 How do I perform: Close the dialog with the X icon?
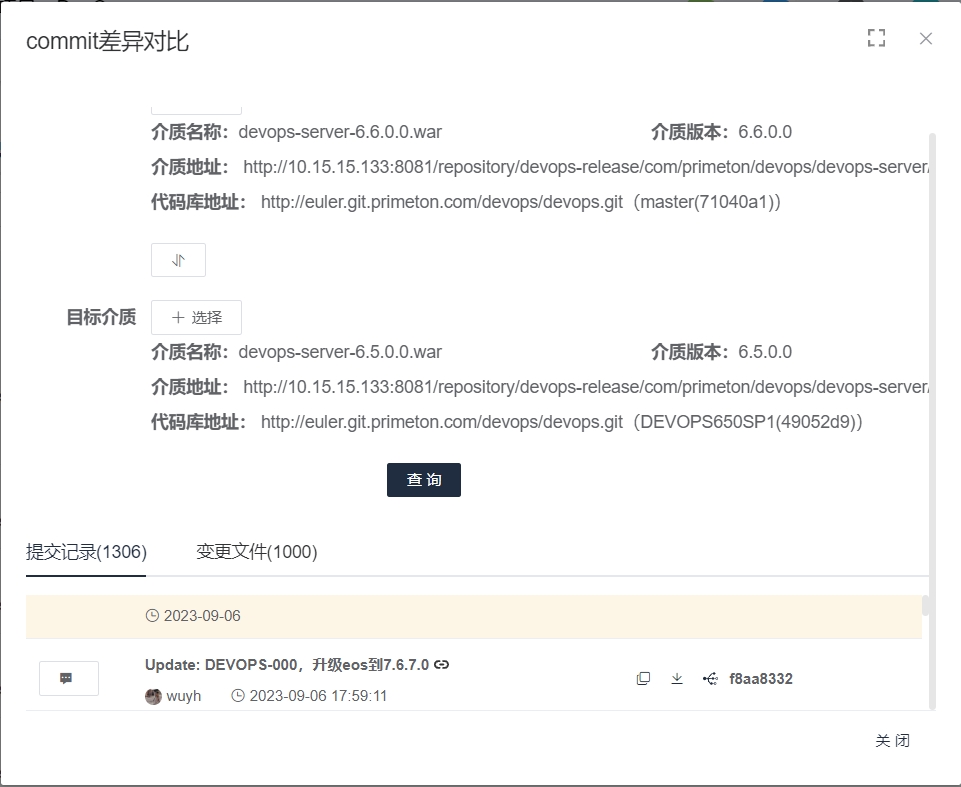[x=925, y=39]
